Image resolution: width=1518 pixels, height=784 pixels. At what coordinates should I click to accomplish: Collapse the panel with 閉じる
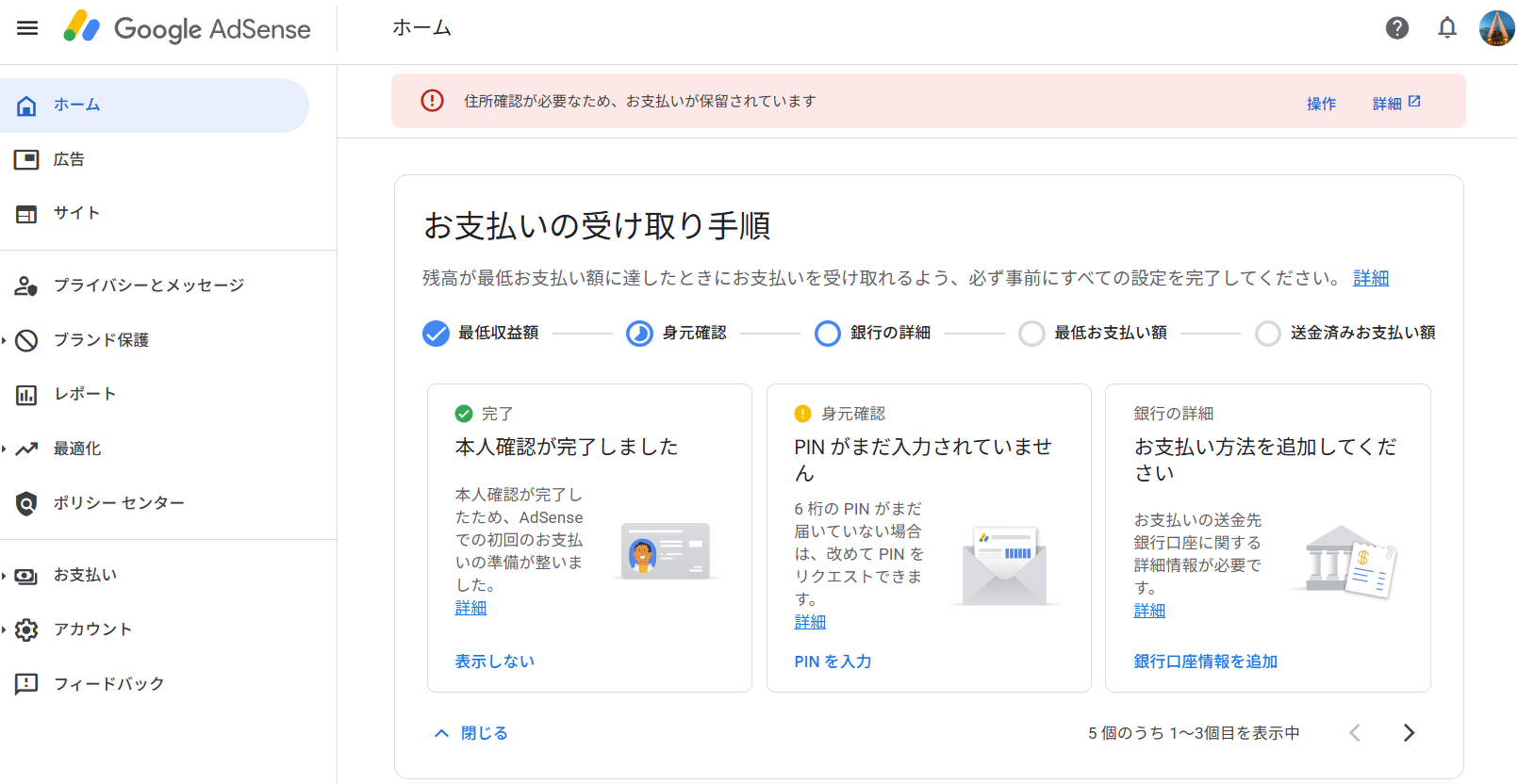click(471, 733)
